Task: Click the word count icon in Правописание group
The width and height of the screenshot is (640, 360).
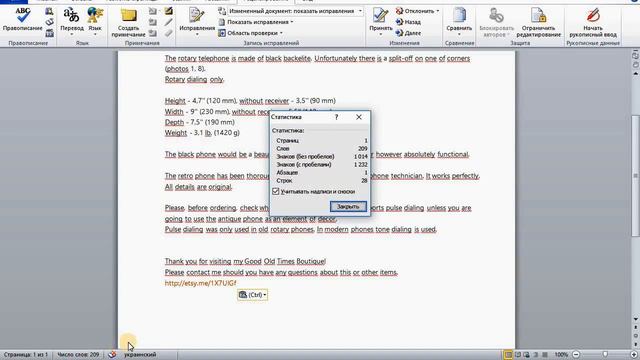Action: coord(49,33)
